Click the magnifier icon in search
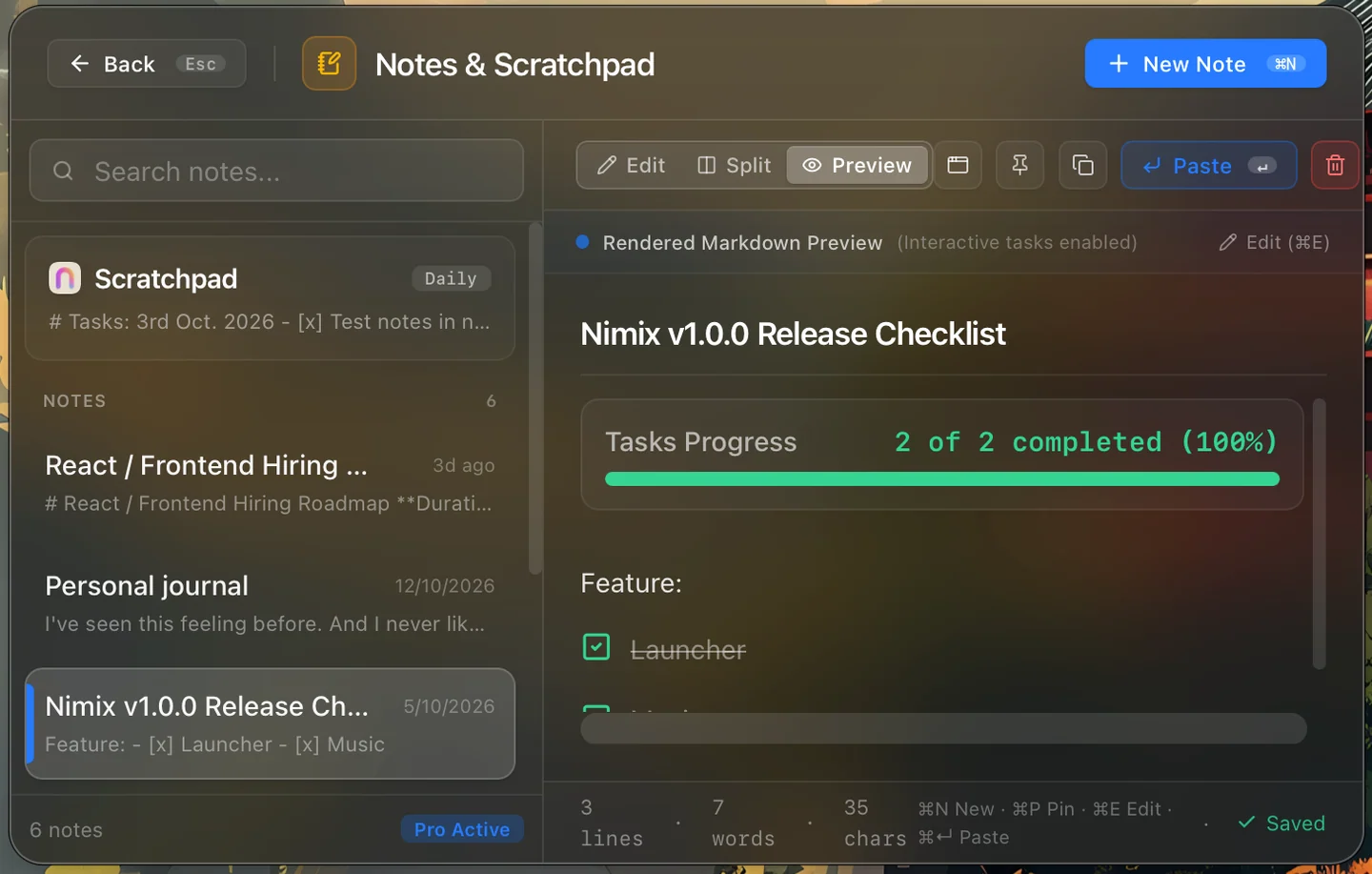 point(63,171)
